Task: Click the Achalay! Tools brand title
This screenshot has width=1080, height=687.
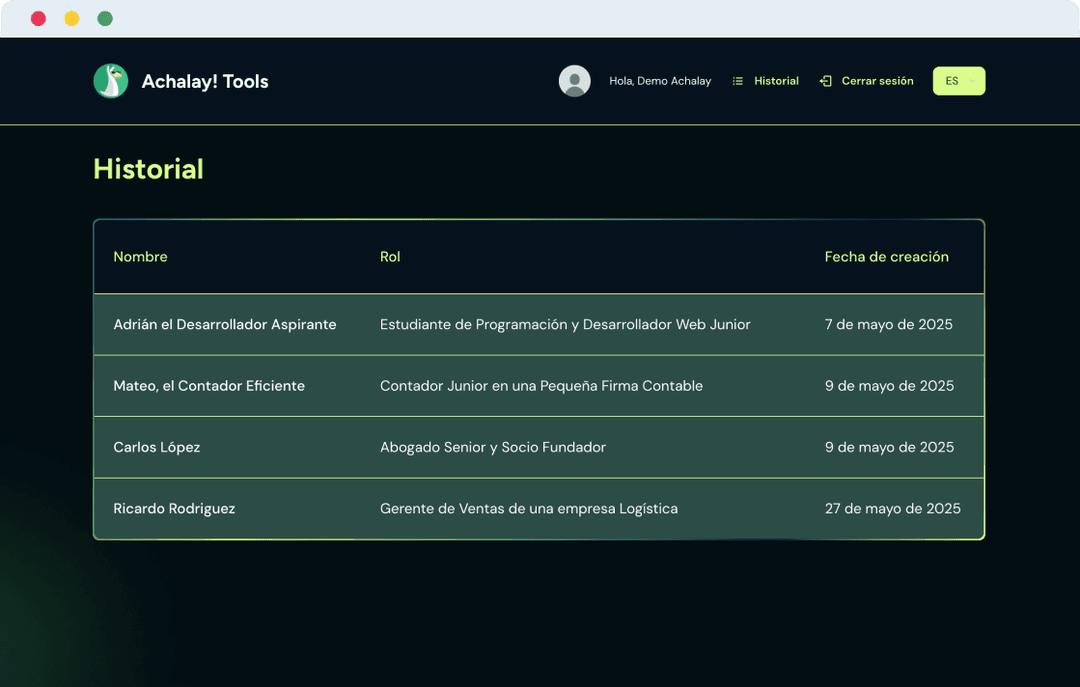Action: pos(205,81)
